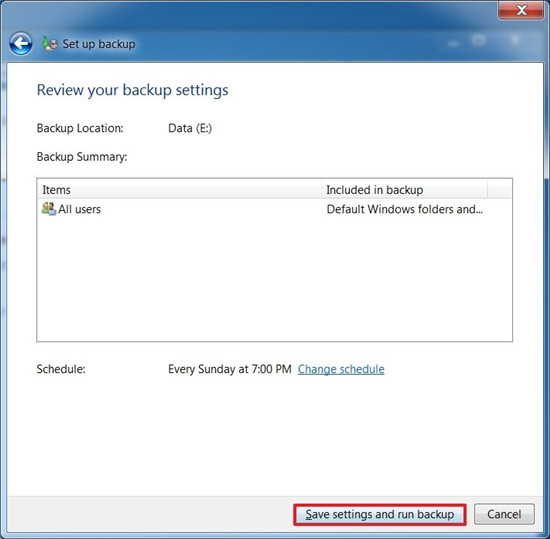The height and width of the screenshot is (539, 550).
Task: Sort by the Items column header
Action: (x=179, y=190)
